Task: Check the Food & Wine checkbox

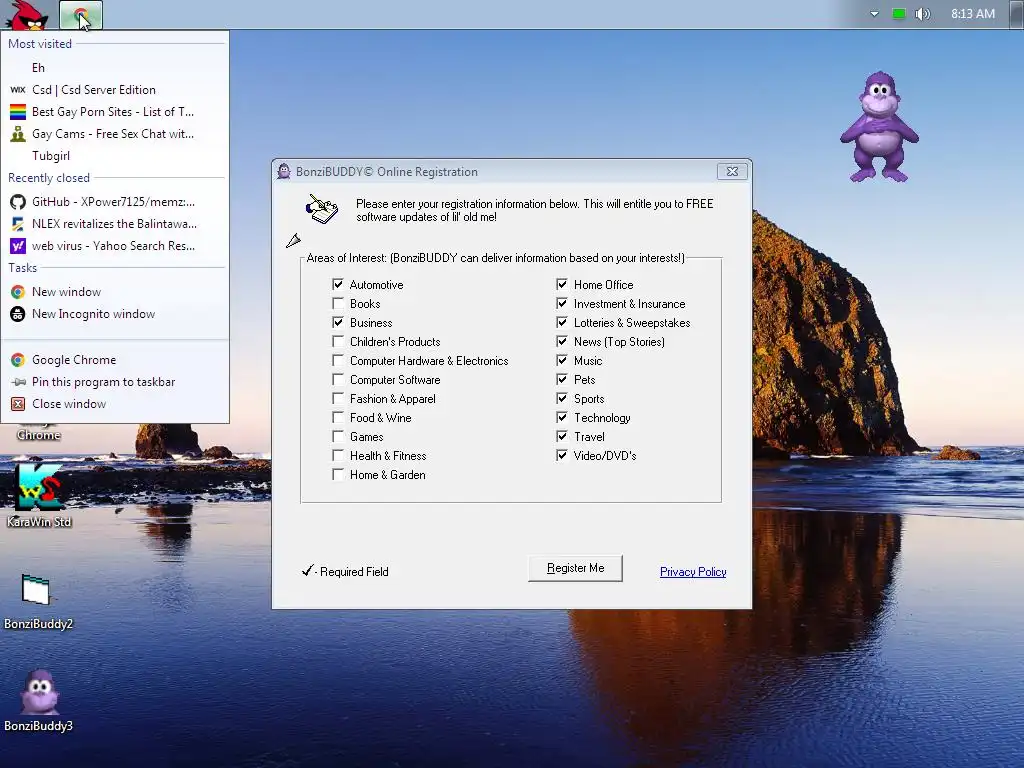Action: 338,417
